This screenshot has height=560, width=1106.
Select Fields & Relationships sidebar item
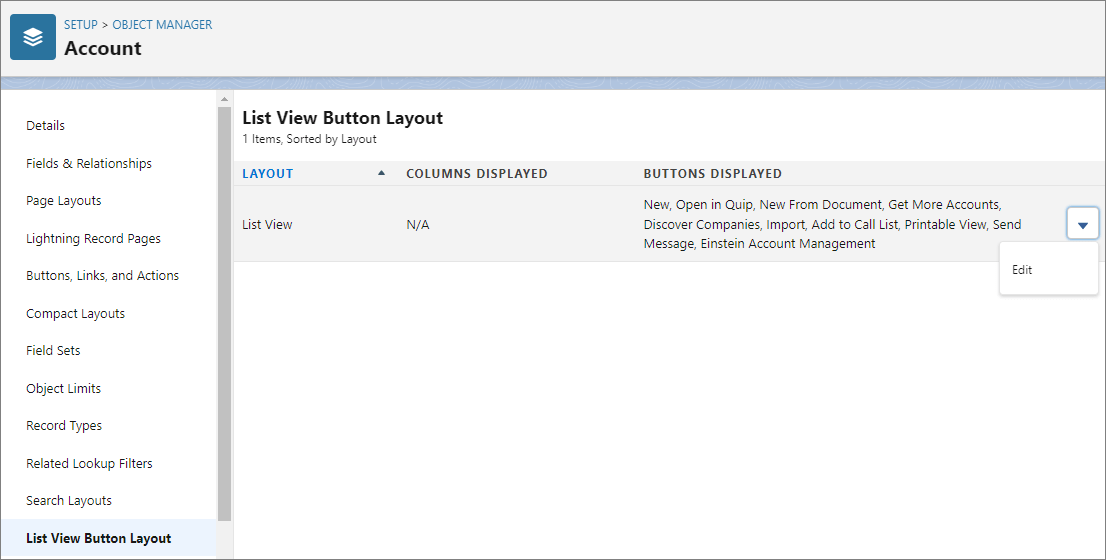[x=89, y=163]
